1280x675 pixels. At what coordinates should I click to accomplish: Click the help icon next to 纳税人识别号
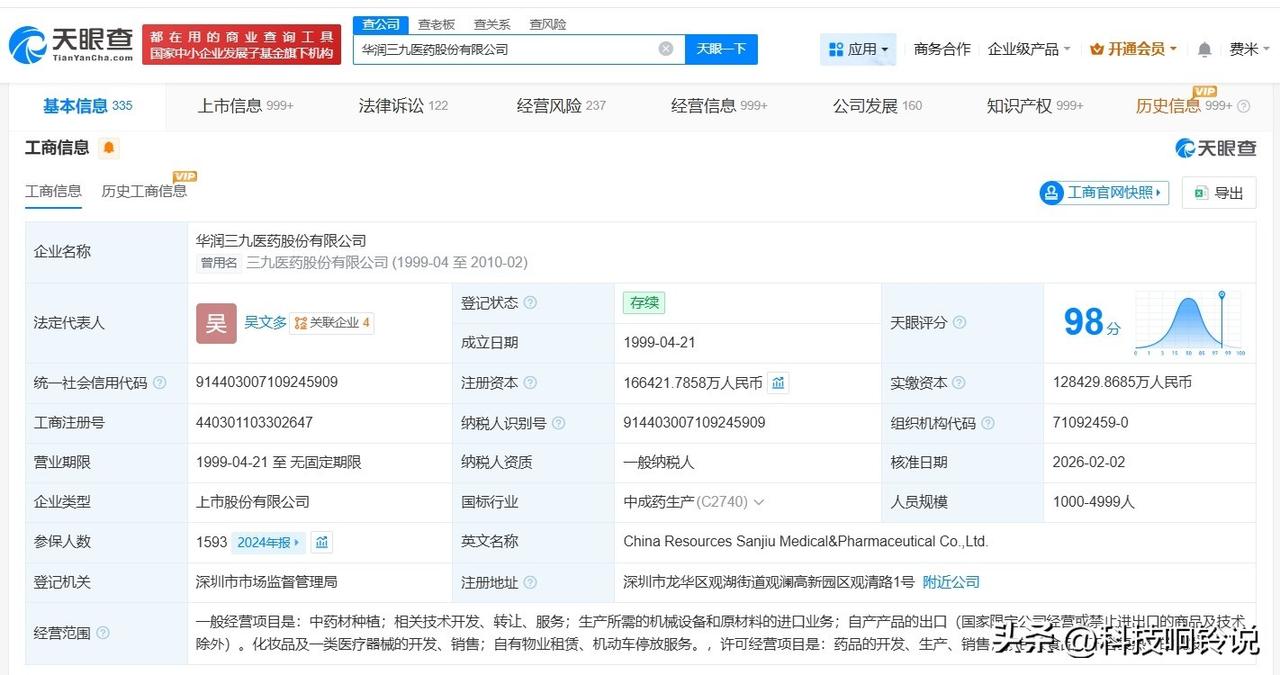tap(558, 423)
